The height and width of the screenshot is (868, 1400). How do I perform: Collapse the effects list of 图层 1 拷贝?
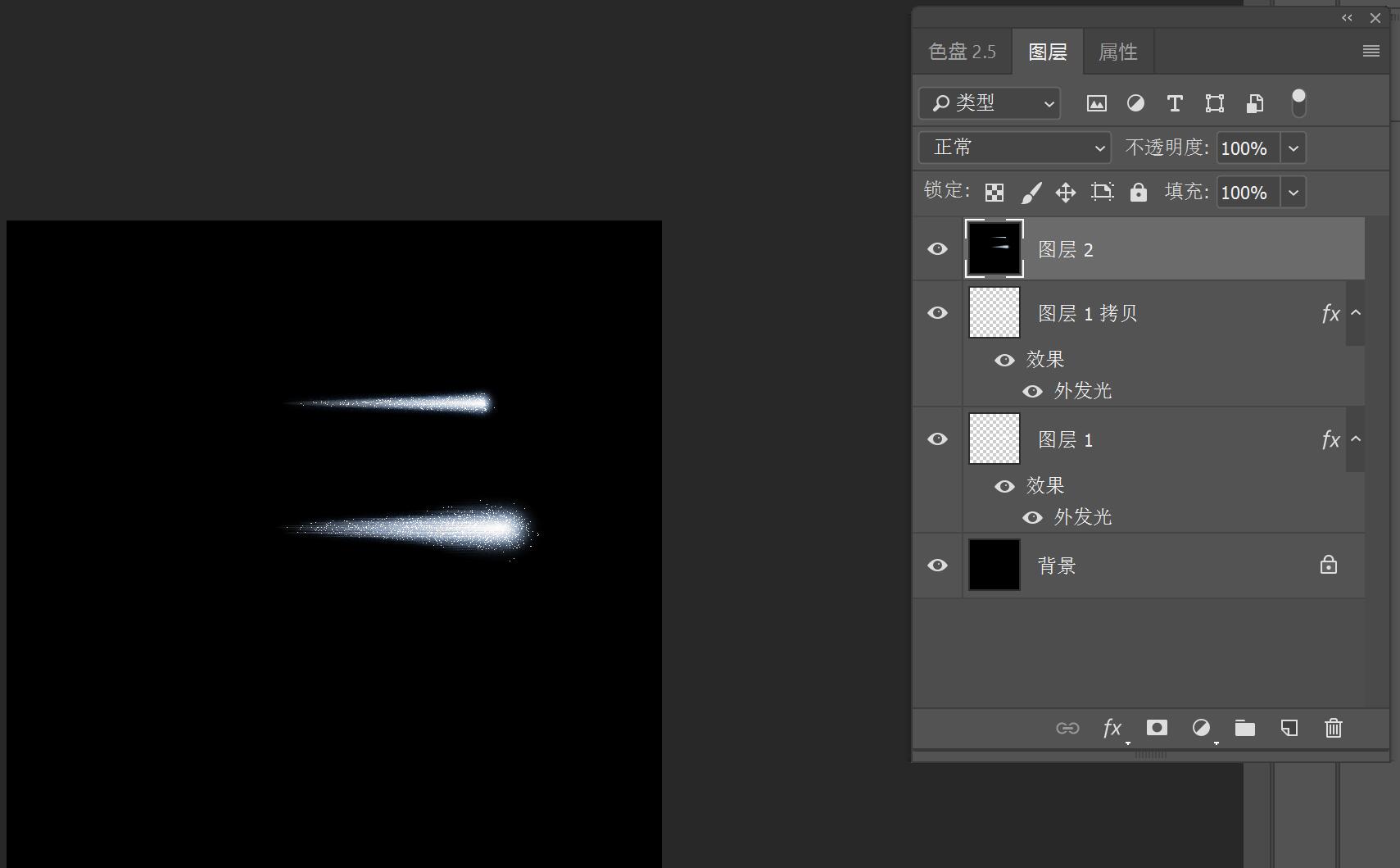1356,313
